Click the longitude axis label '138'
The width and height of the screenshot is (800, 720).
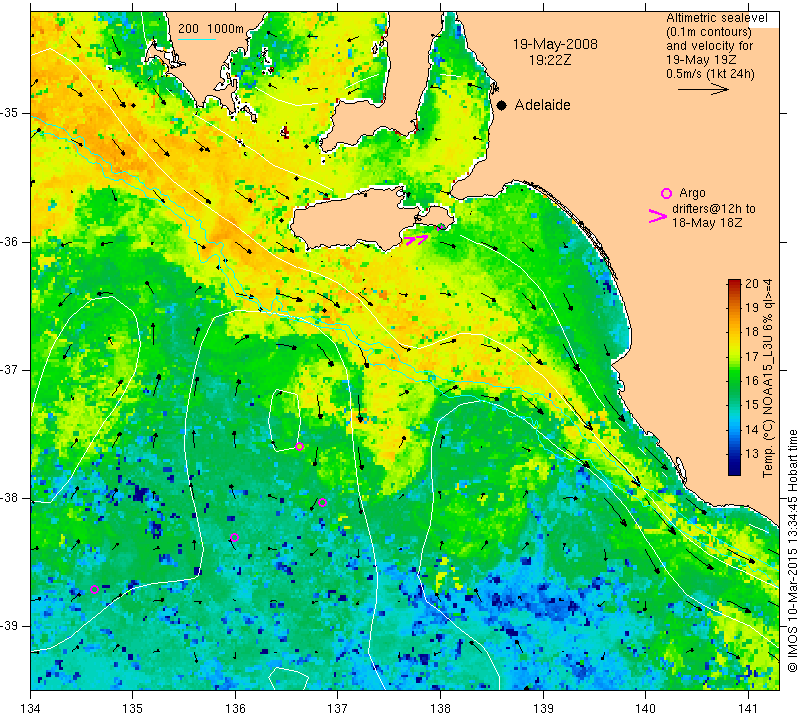coord(440,709)
